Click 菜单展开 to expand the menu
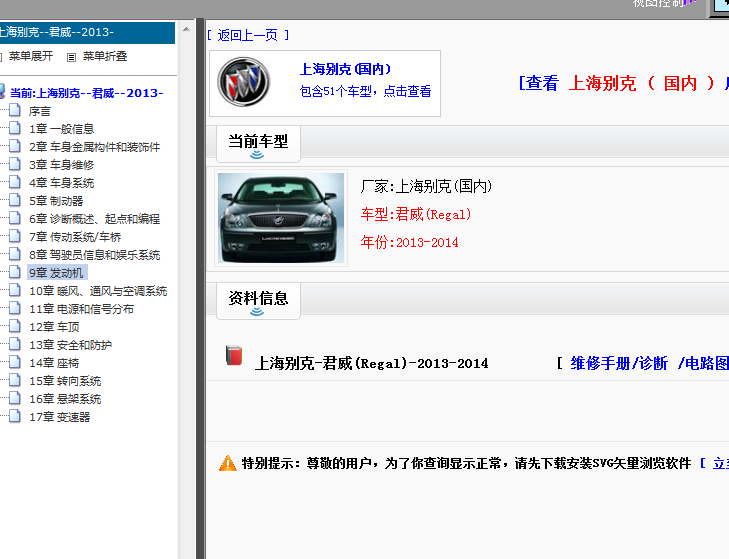The image size is (729, 559). tap(31, 56)
